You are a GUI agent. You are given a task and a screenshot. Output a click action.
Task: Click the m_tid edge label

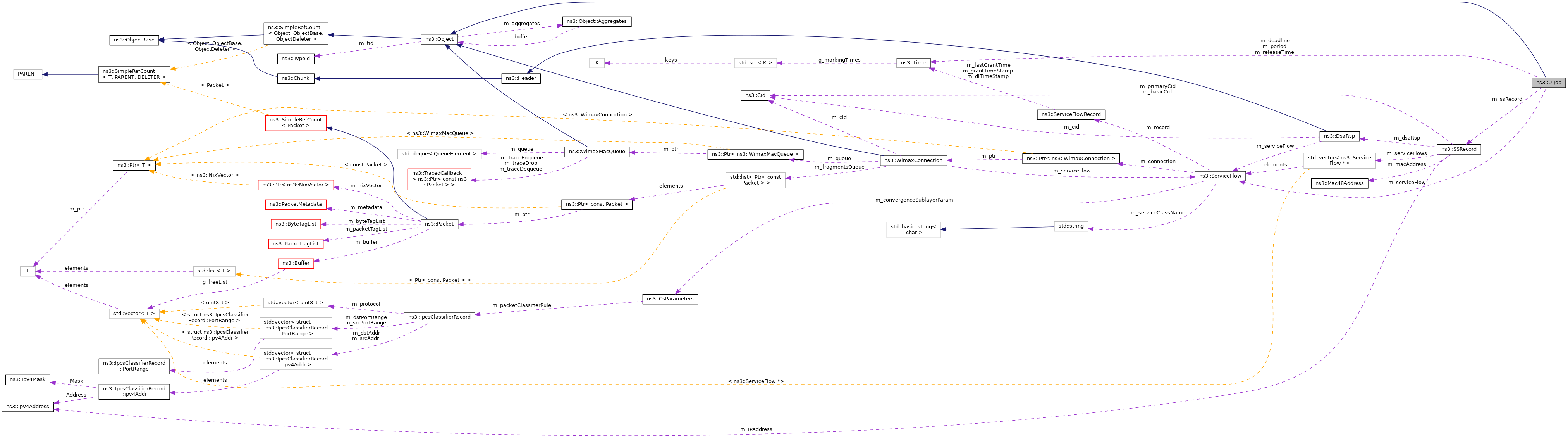[x=366, y=43]
